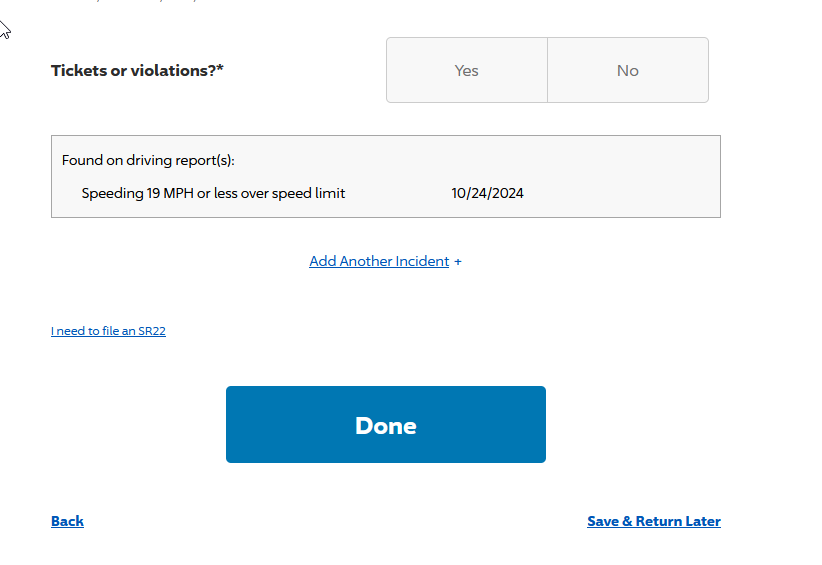Open the "I need to file an SR22" link
The width and height of the screenshot is (822, 565).
[108, 331]
